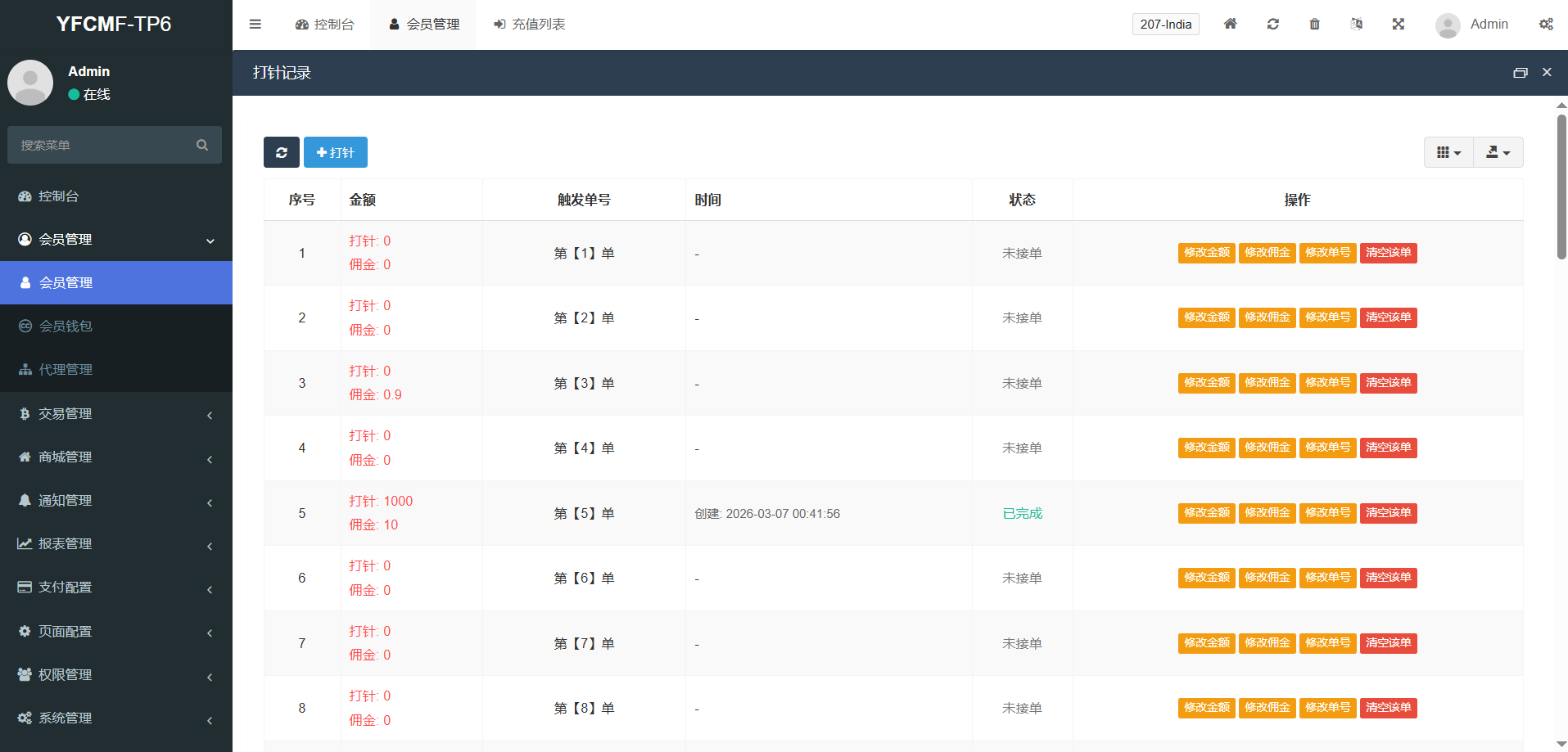Click 修改金额 for row 5
Screen dimensions: 1568x752
click(x=1206, y=513)
